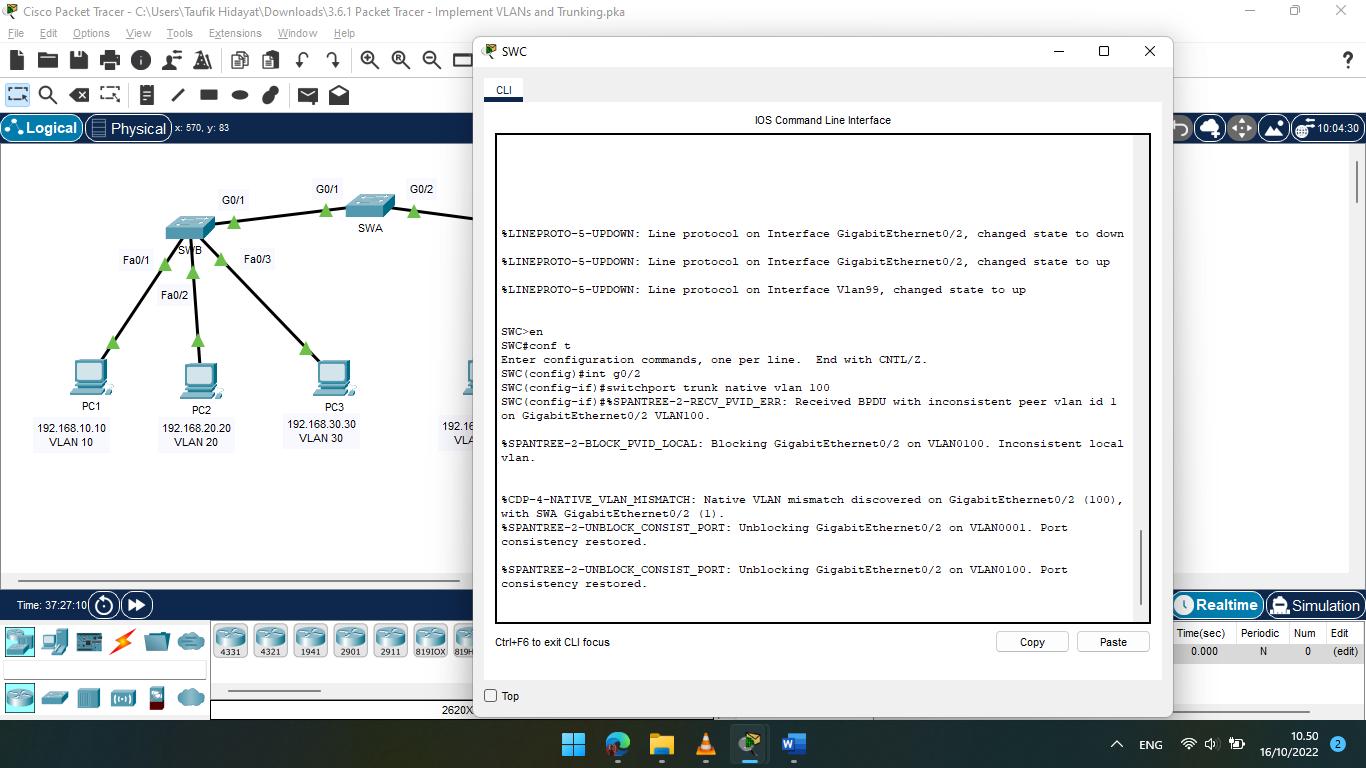Select Miscellaneous folder category
Screen dimensions: 1366x768
click(157, 641)
